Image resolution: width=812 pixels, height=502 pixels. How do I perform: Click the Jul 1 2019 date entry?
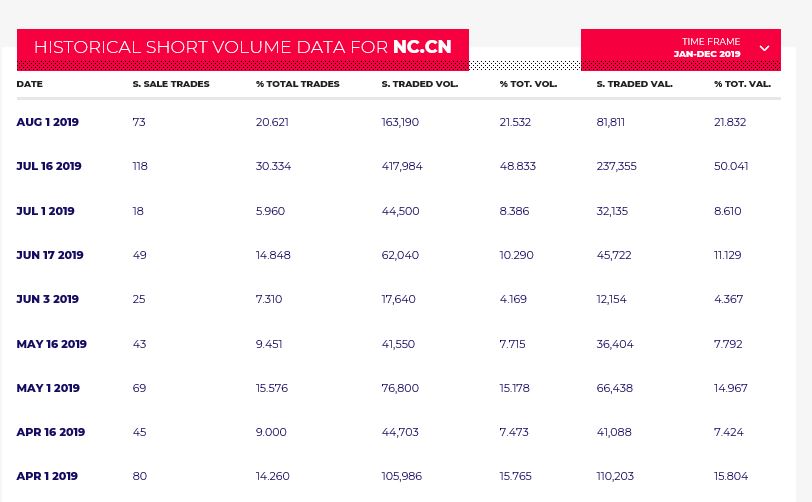coord(45,211)
